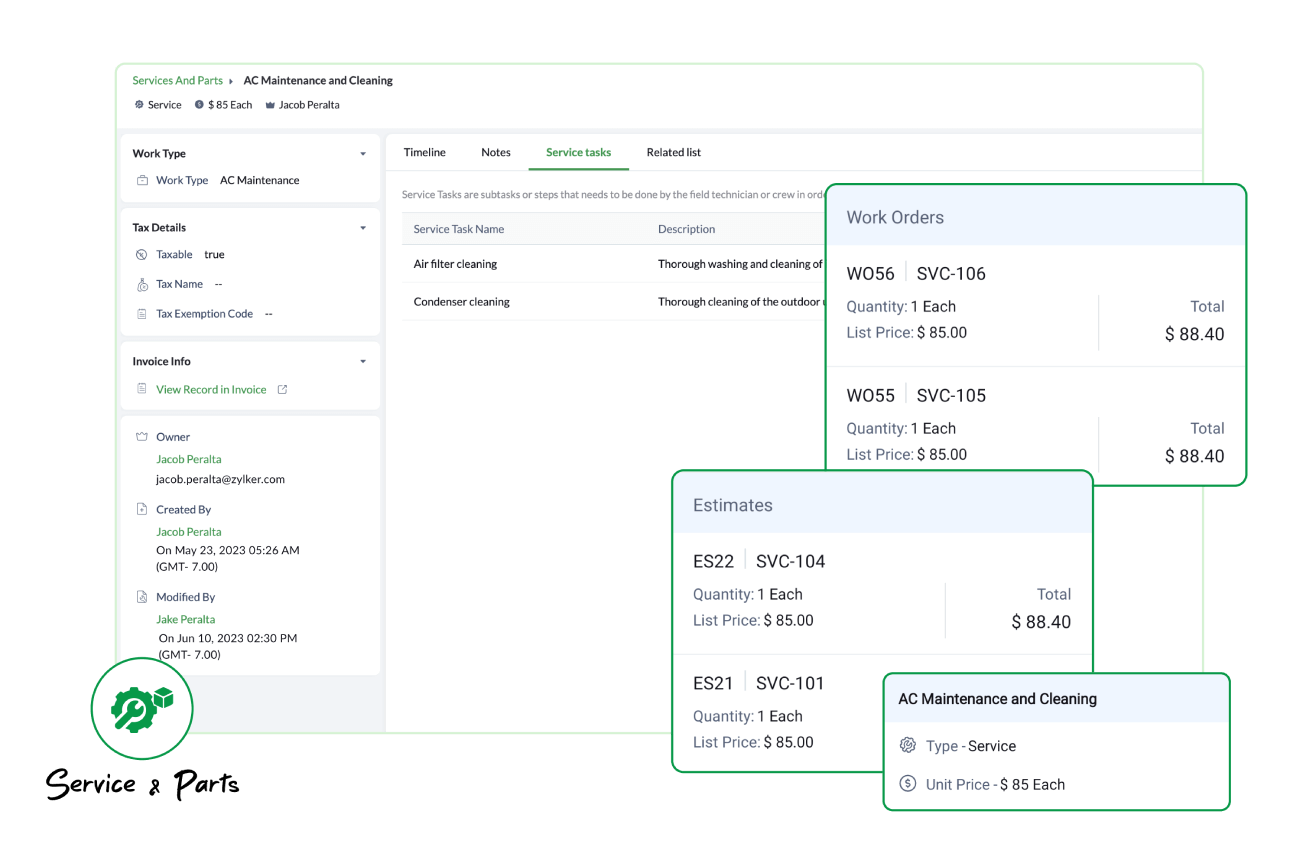Click the wrench-and-box service badge icon
1300x867 pixels.
pos(141,708)
